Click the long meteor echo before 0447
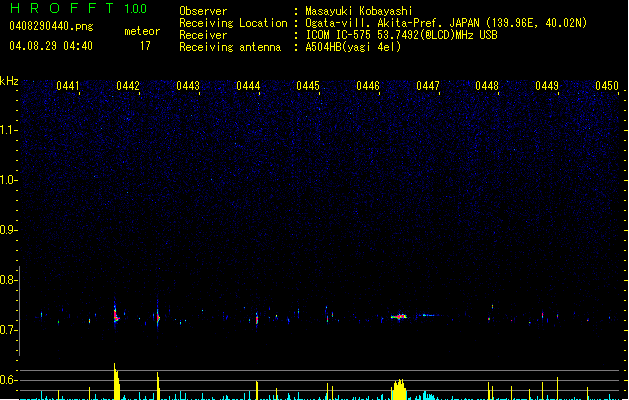Image resolution: width=629 pixels, height=400 pixels. (x=399, y=317)
